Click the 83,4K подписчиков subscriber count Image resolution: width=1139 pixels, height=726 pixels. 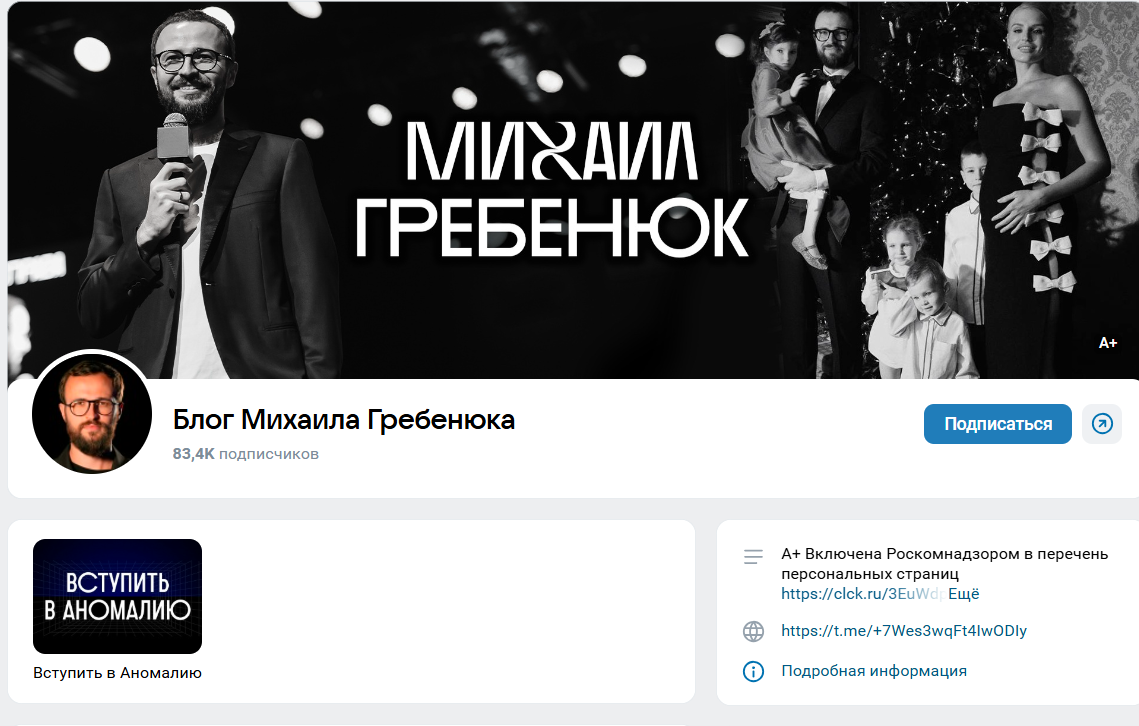[x=246, y=453]
